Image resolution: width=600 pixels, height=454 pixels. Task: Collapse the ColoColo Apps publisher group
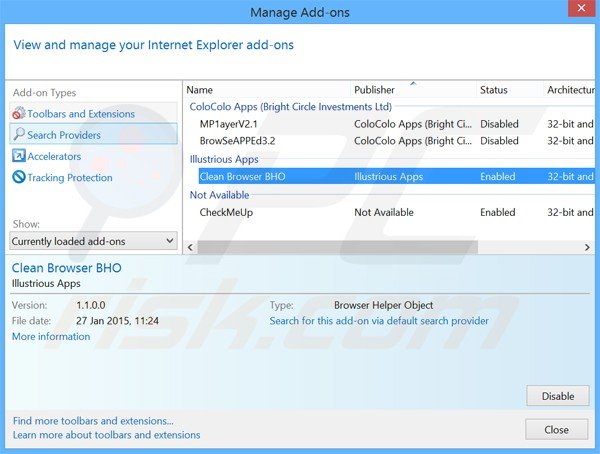[290, 107]
